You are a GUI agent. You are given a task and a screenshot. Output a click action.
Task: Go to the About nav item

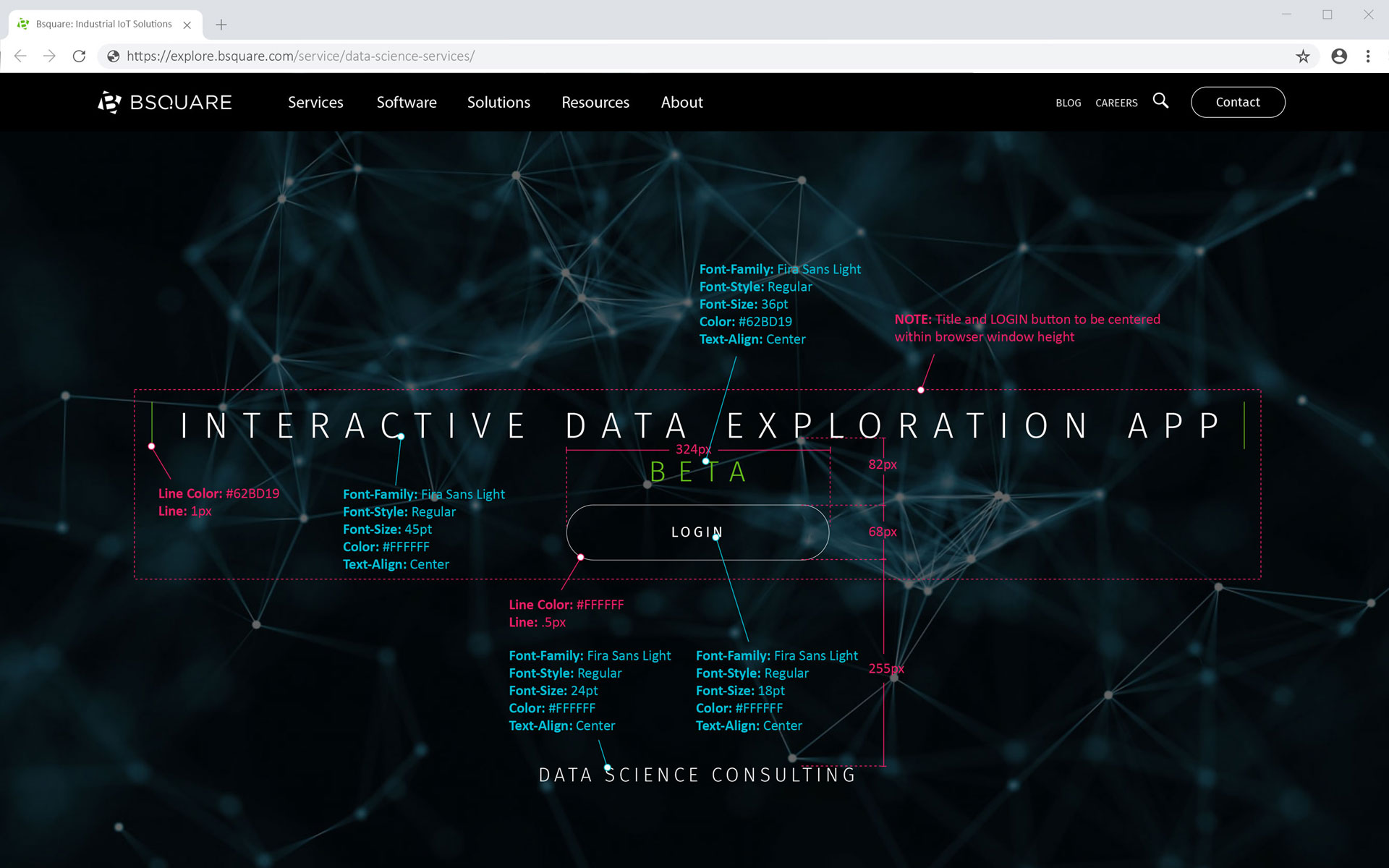(x=681, y=102)
